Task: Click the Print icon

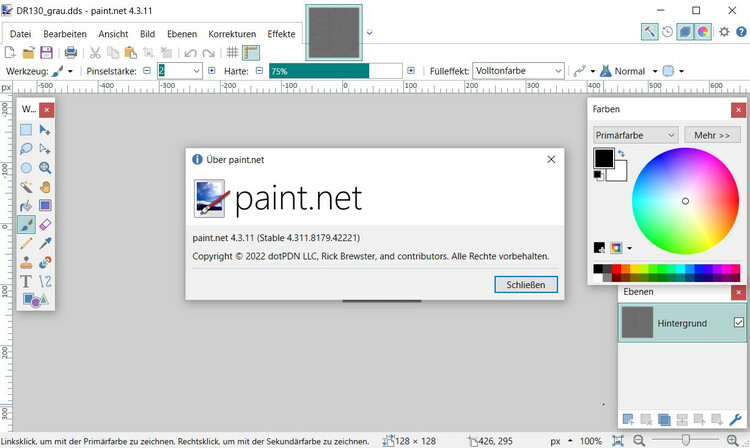Action: pos(71,52)
